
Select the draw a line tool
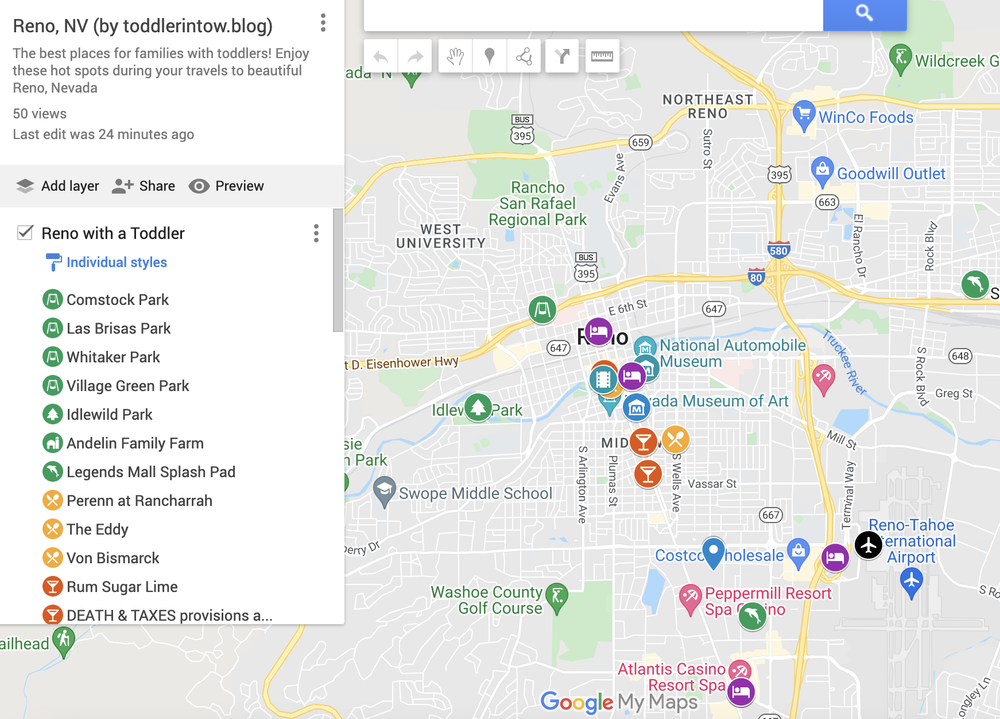(x=524, y=57)
